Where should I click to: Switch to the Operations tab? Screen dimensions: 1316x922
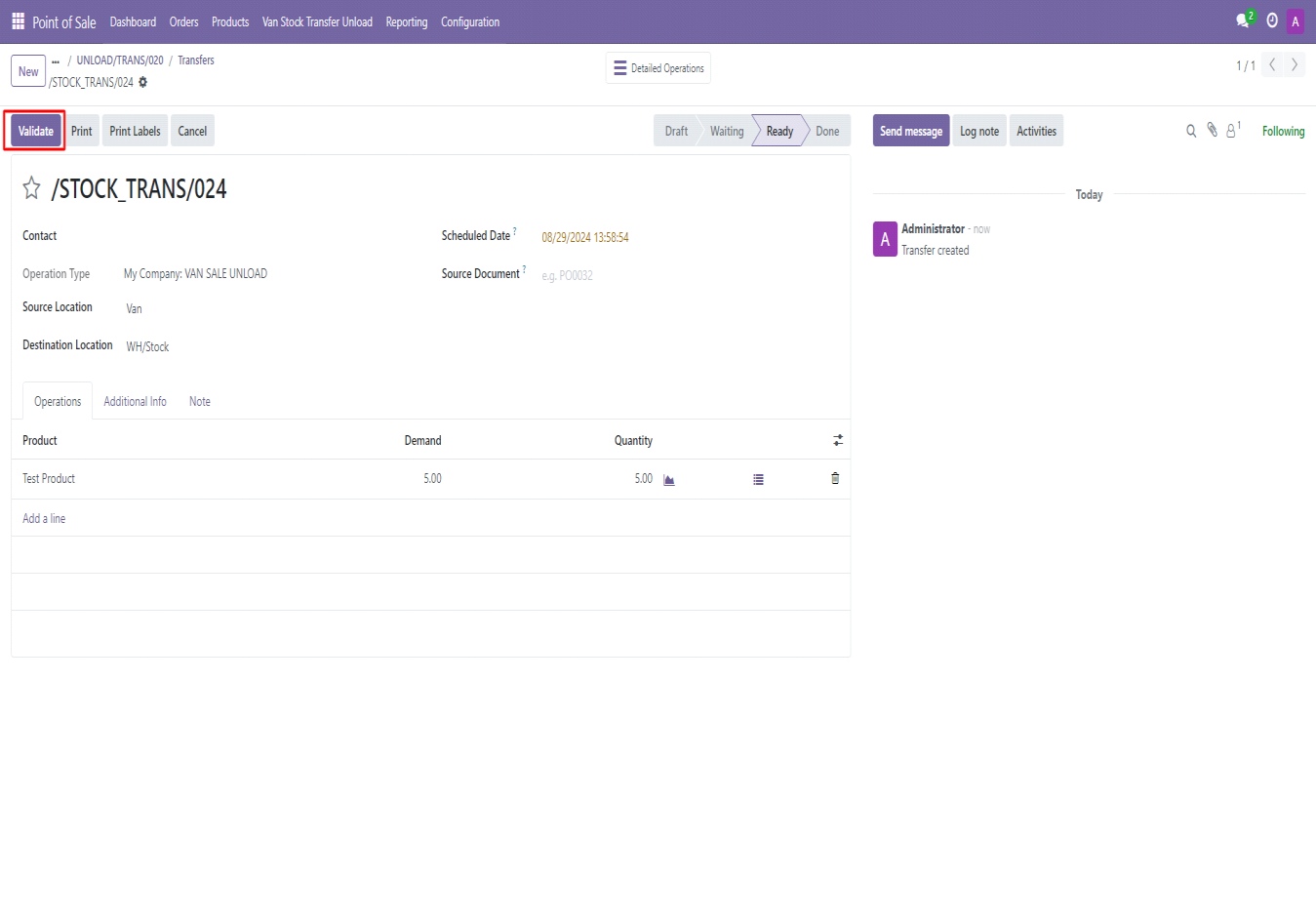[58, 401]
